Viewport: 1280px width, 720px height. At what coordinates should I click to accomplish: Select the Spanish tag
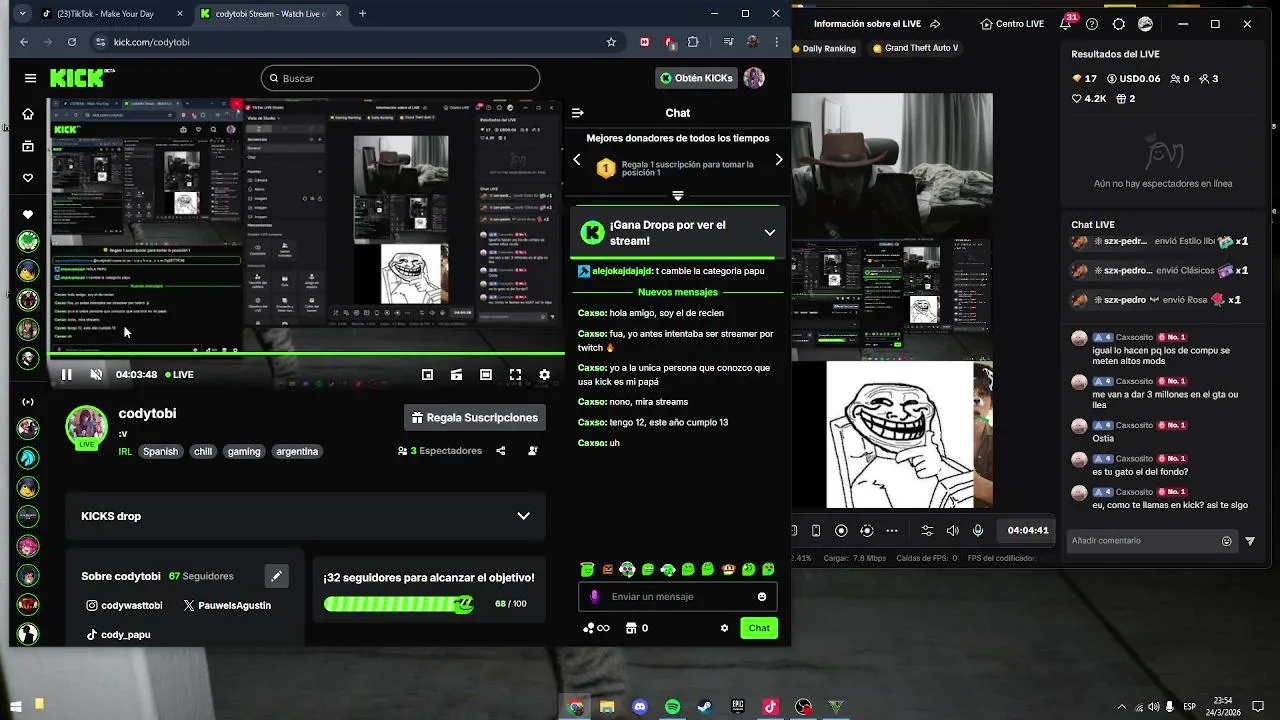160,451
